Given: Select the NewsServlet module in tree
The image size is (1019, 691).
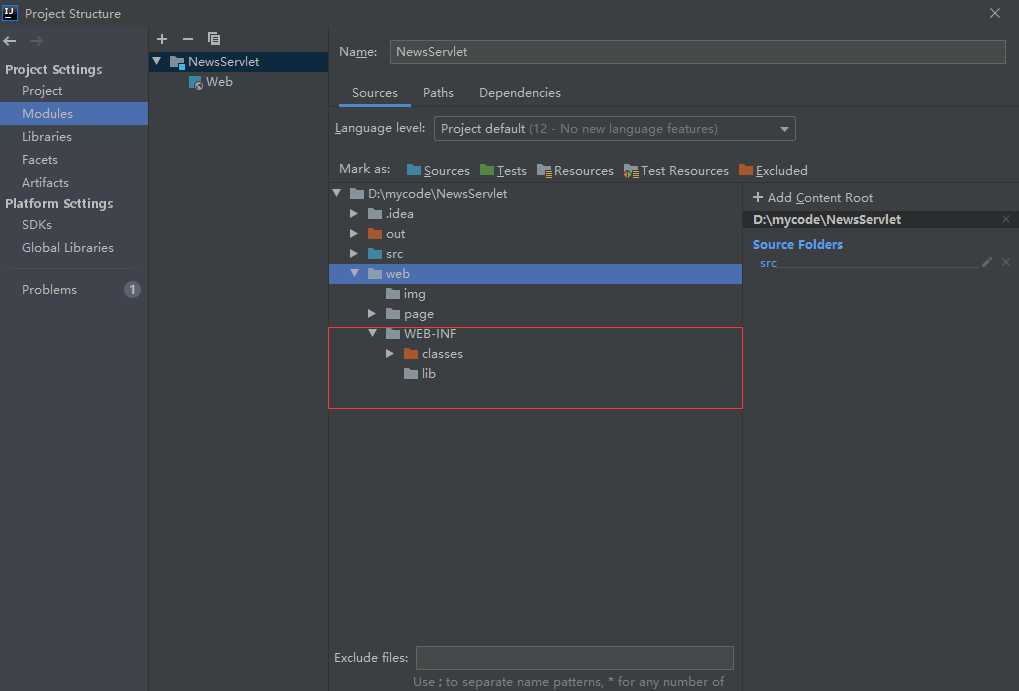Looking at the screenshot, I should point(238,62).
